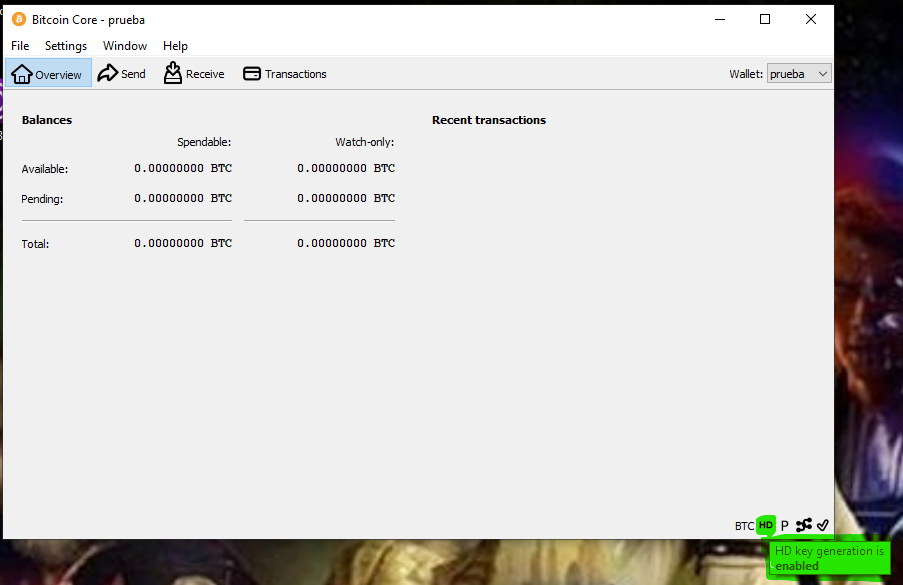The image size is (903, 585).
Task: Open the Help menu
Action: 175,46
